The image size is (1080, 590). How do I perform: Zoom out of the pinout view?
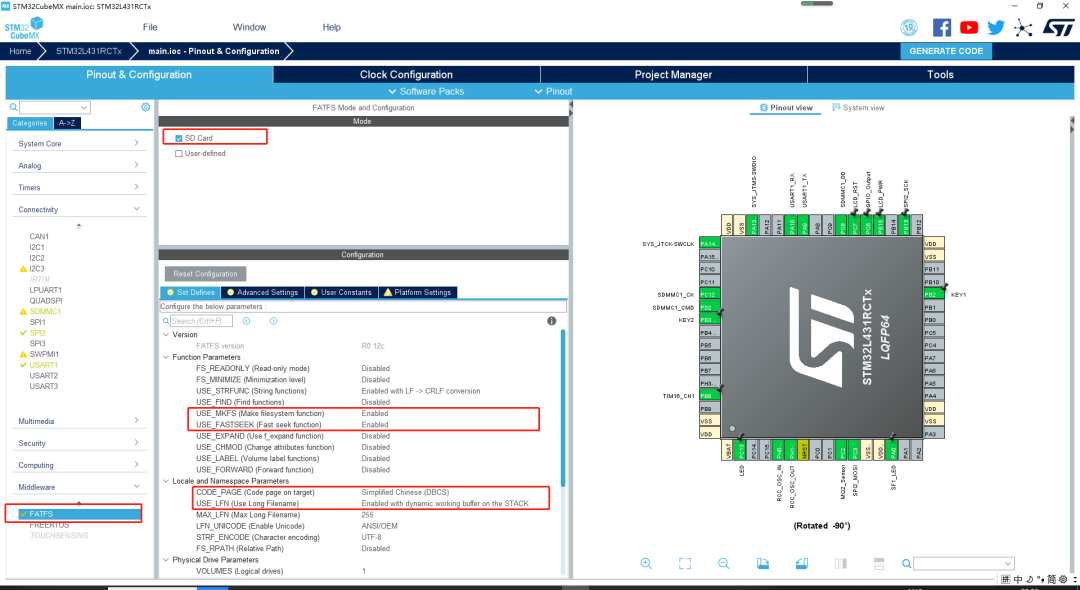(x=723, y=563)
